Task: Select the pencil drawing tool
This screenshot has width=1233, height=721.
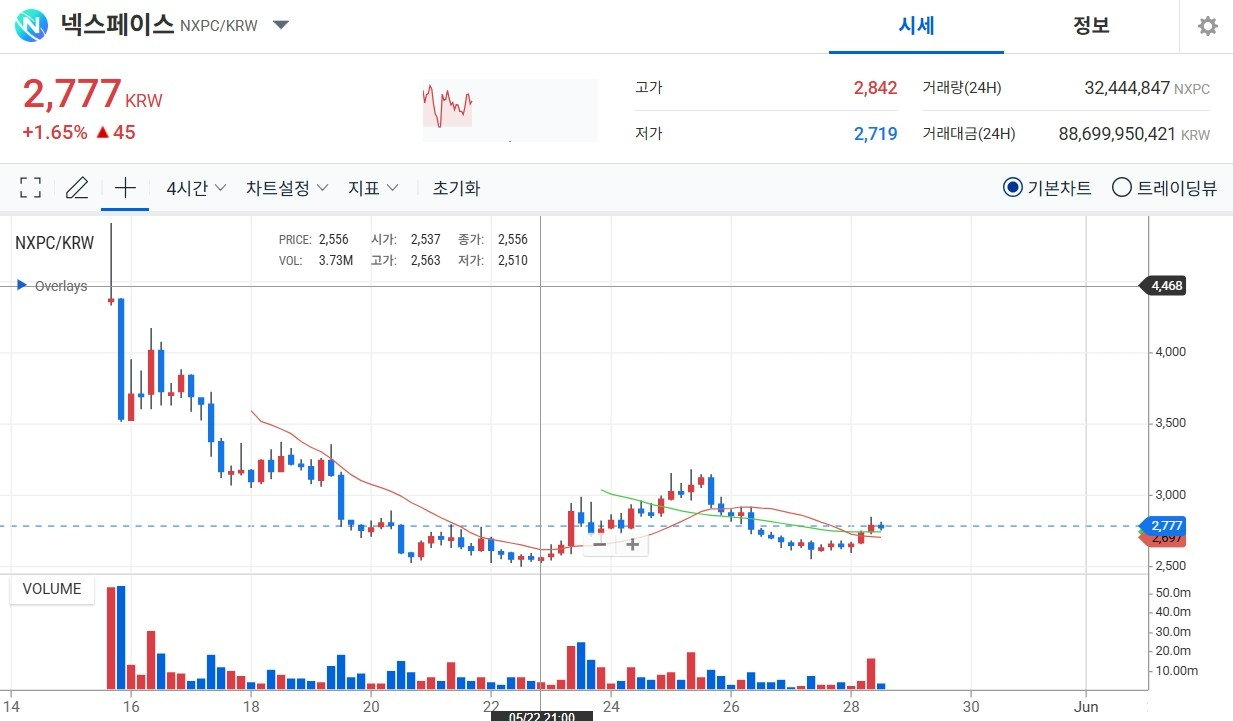Action: point(77,188)
